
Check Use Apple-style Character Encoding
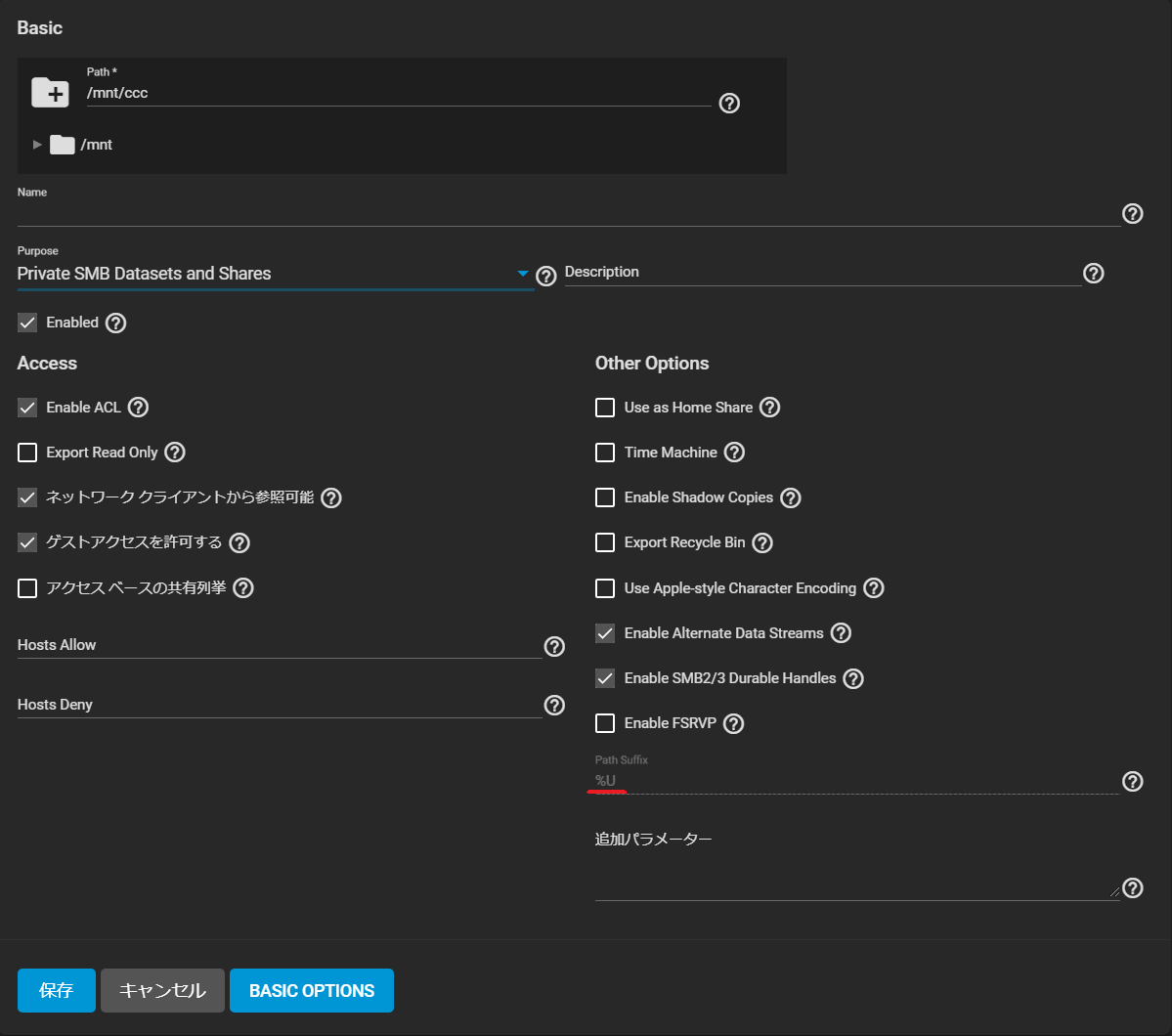605,588
